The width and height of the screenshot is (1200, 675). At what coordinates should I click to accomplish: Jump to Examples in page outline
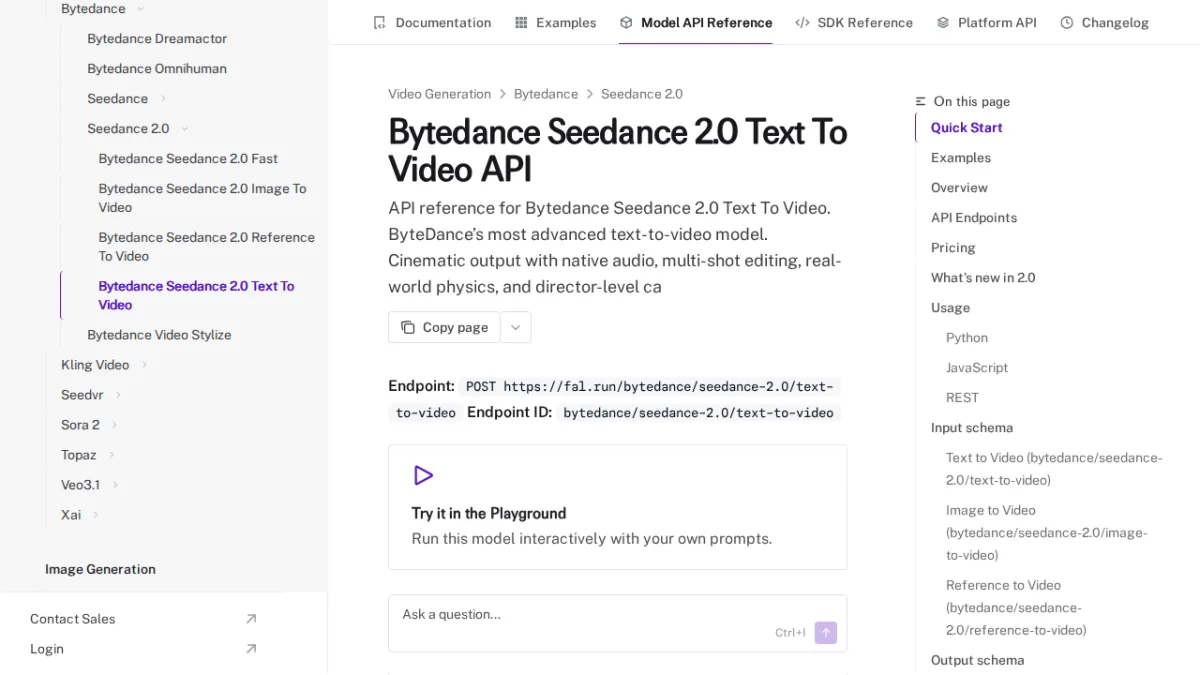[961, 158]
